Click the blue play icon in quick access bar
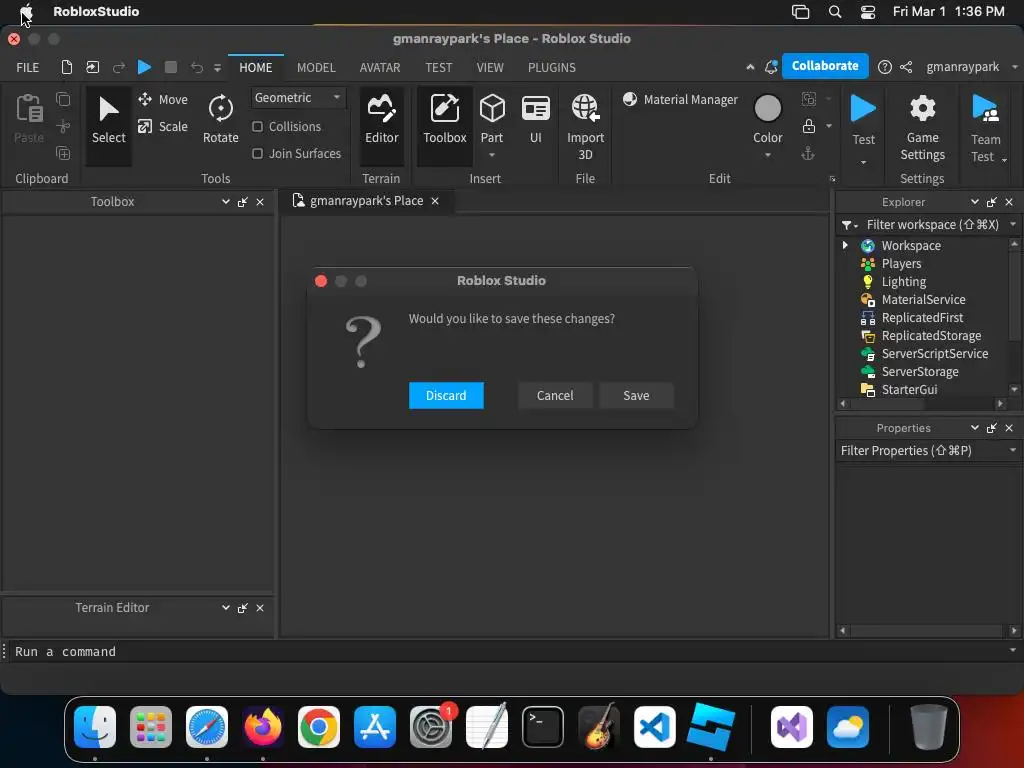 tap(144, 67)
